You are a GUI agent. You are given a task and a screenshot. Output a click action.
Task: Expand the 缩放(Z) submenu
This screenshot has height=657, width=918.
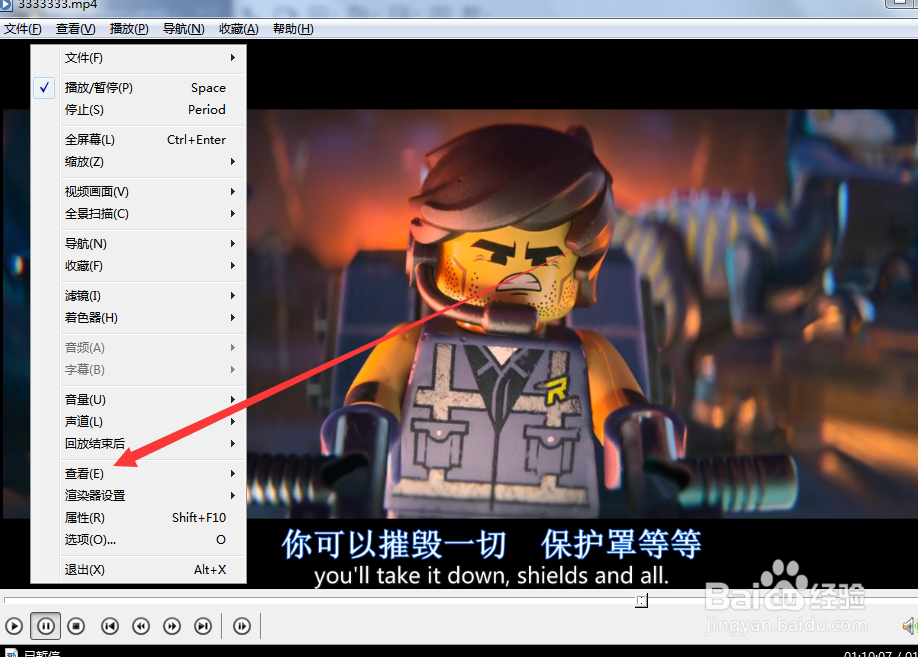tap(139, 162)
